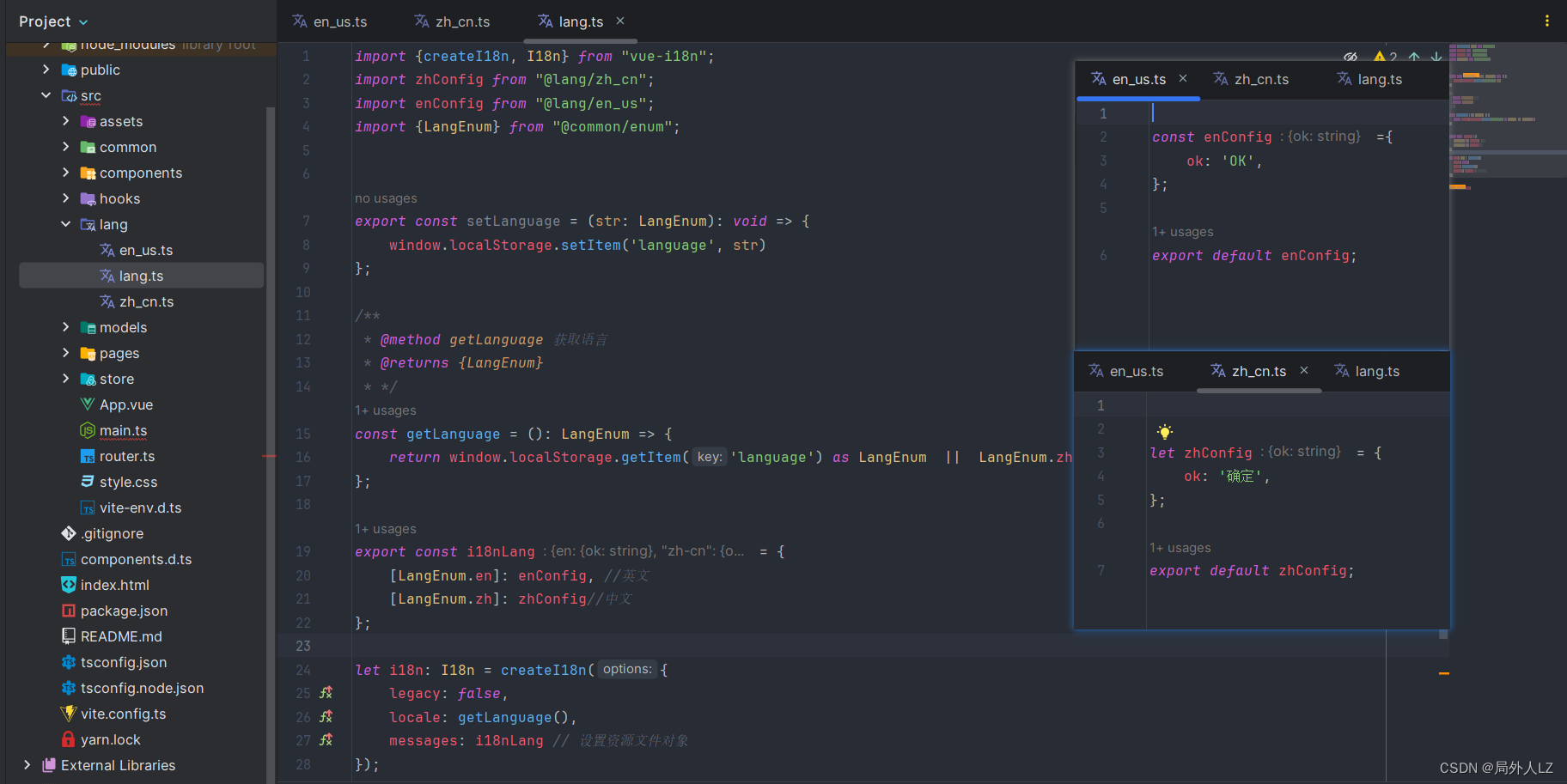Click gutter icon on line 25
Image resolution: width=1567 pixels, height=784 pixels.
[326, 693]
